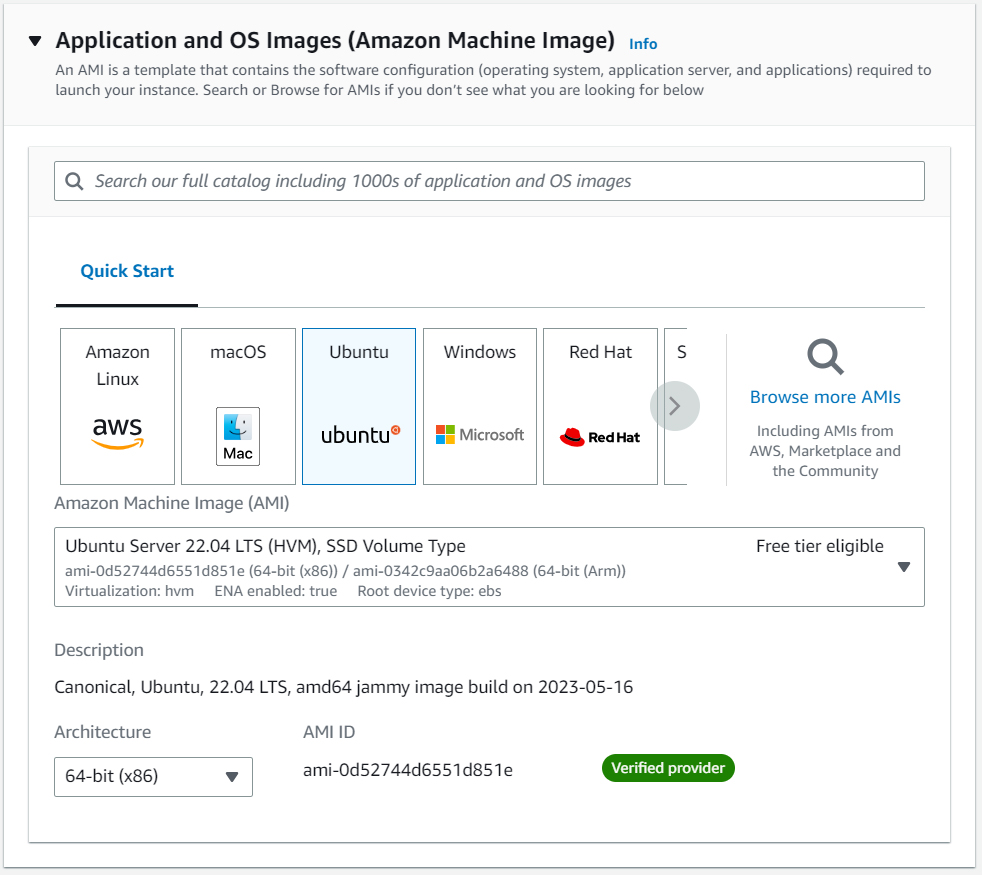The image size is (982, 875).
Task: Click the Canonical Ubuntu 22.04 description text
Action: [x=343, y=687]
